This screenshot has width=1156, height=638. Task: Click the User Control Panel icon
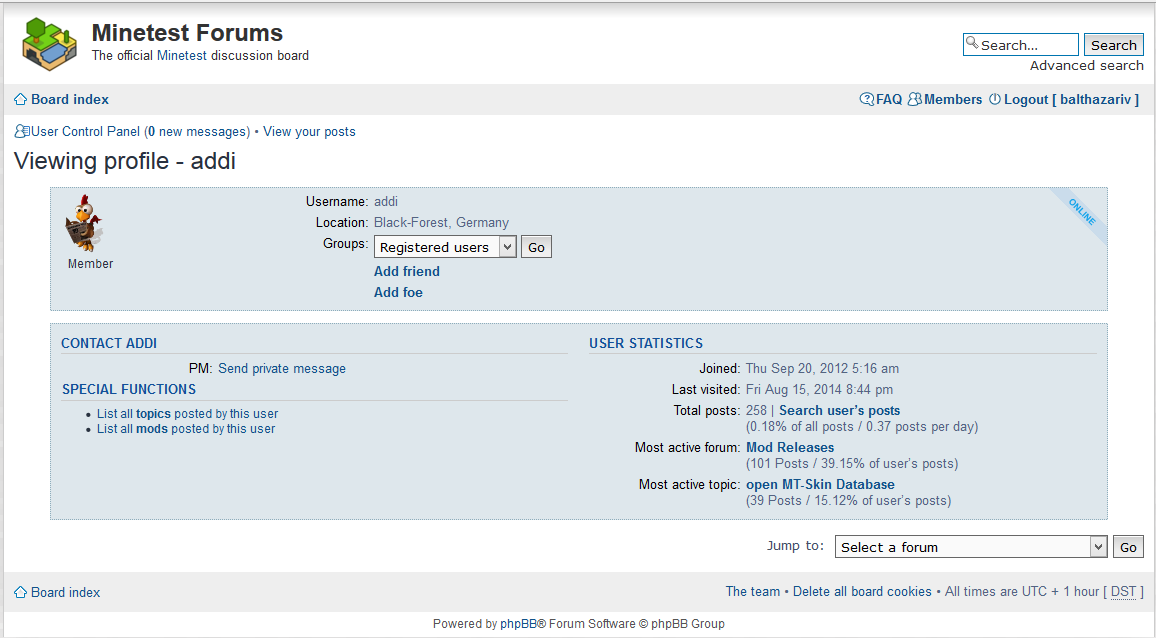[20, 131]
